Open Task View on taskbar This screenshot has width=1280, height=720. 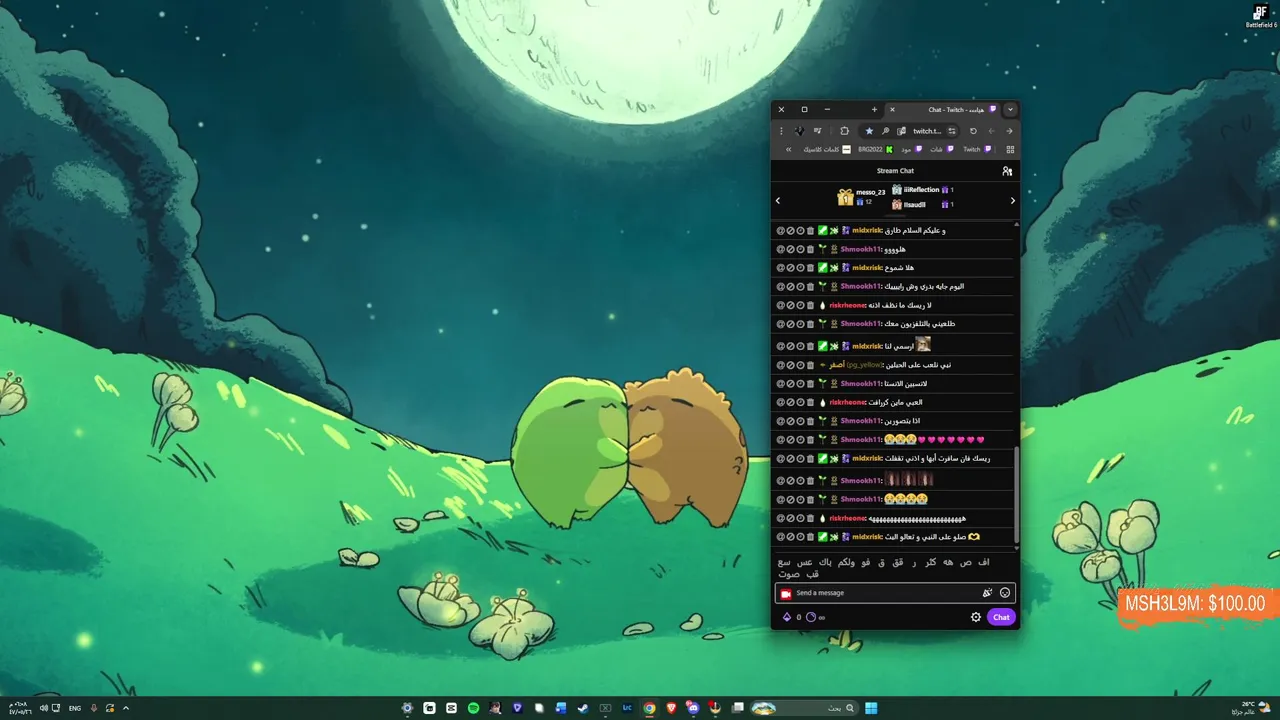pyautogui.click(x=738, y=708)
